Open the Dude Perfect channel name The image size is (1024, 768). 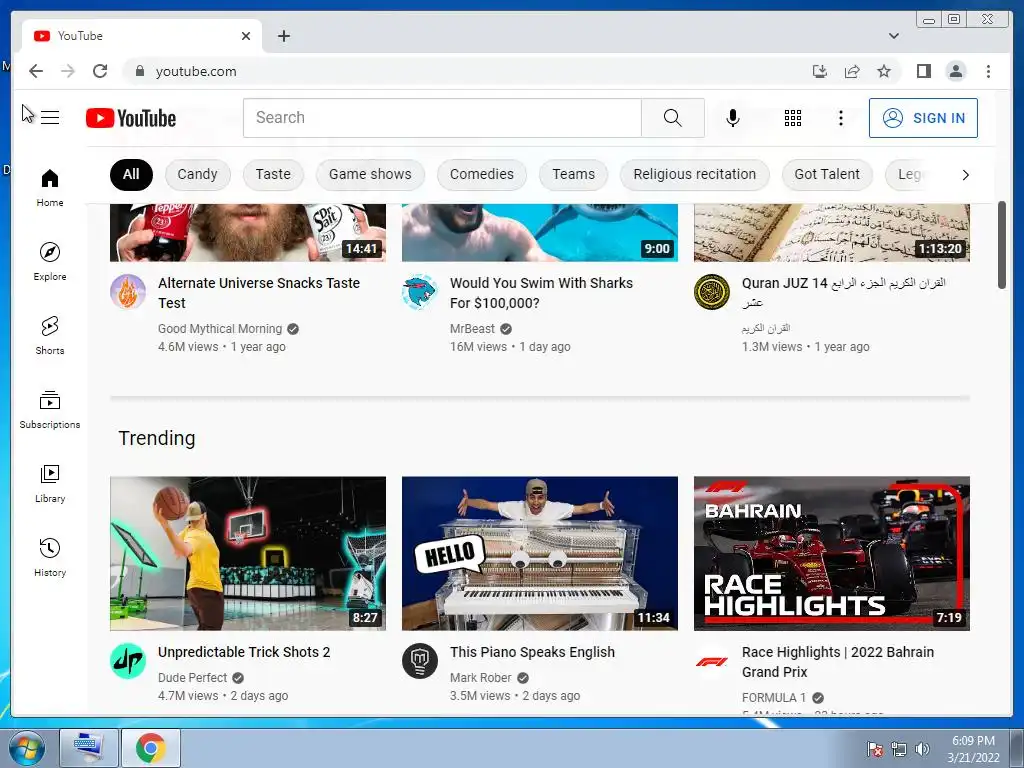tap(193, 678)
